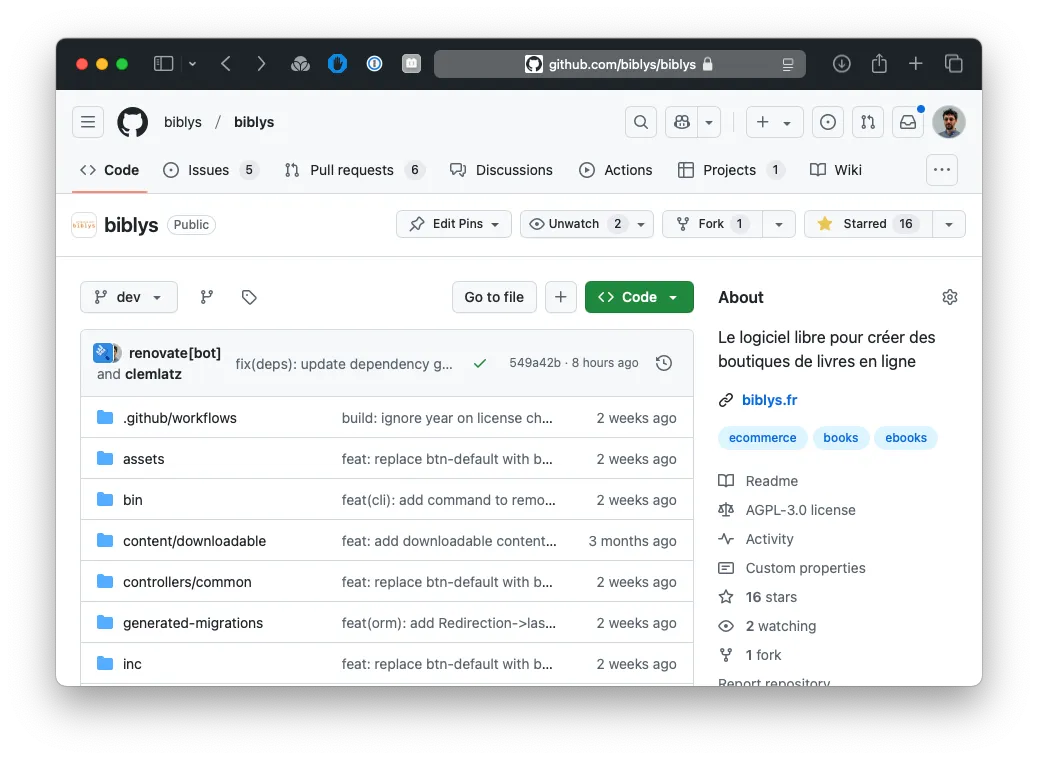The height and width of the screenshot is (760, 1038).
Task: Click the browser address bar
Action: pos(620,63)
